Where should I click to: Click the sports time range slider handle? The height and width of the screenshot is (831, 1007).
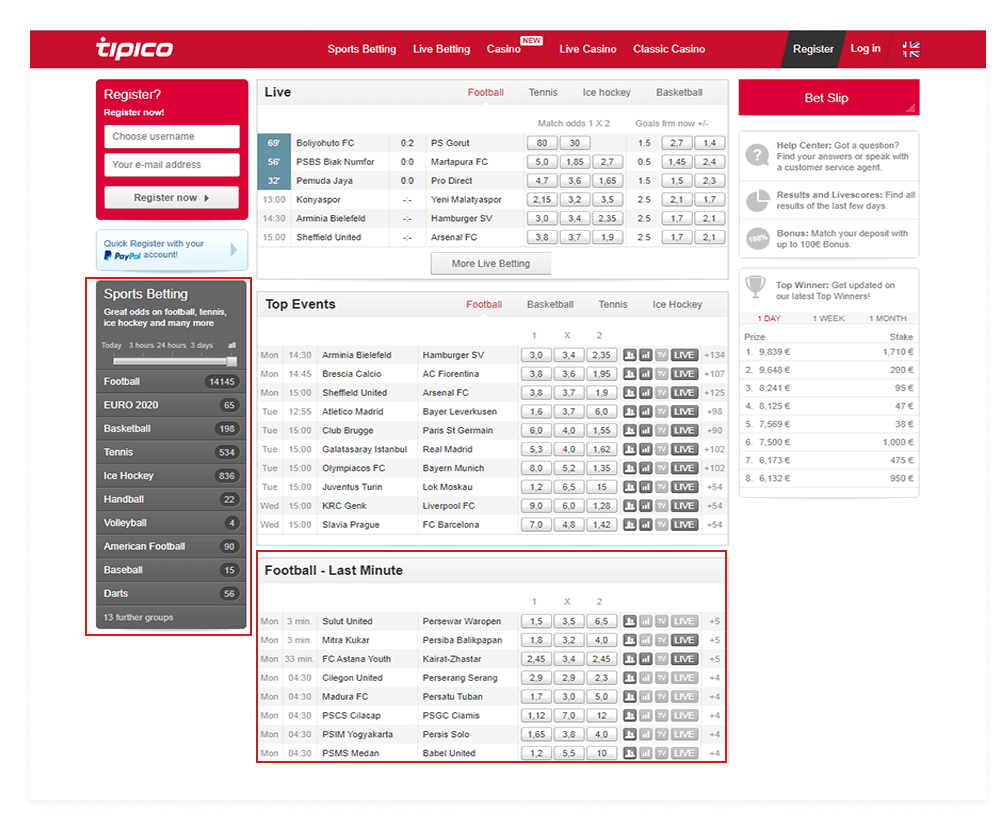(x=232, y=361)
